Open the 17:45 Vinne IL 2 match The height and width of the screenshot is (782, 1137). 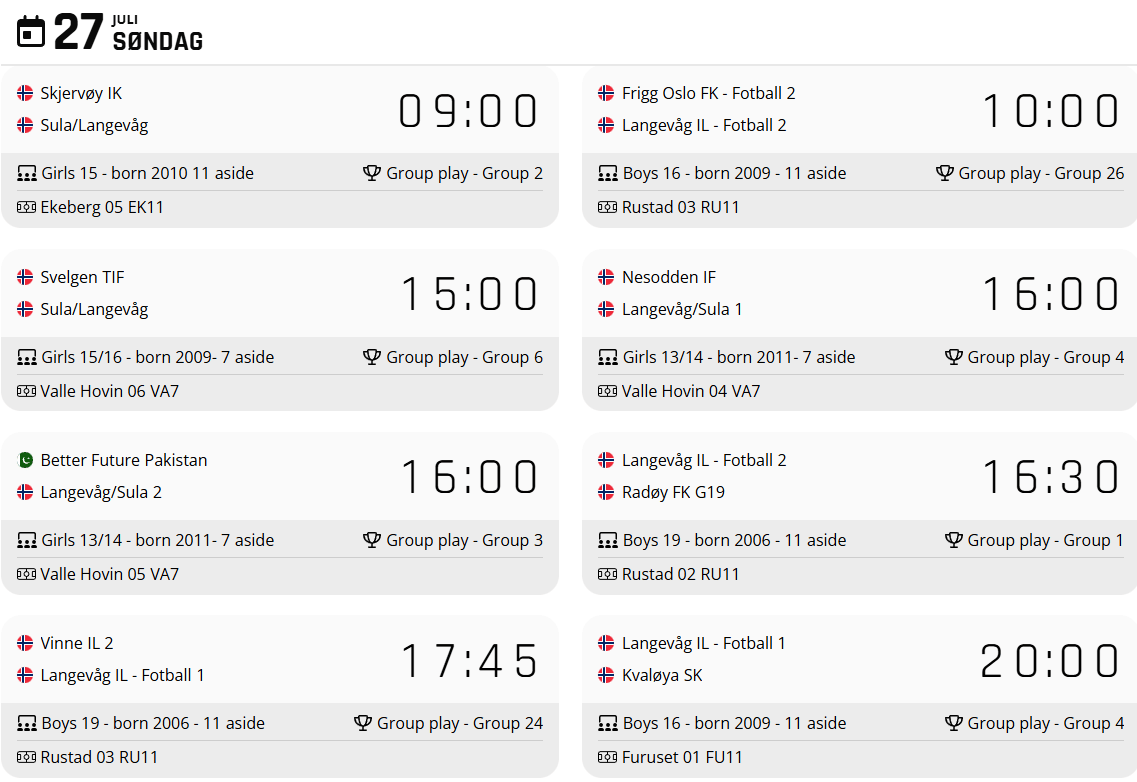(470, 660)
